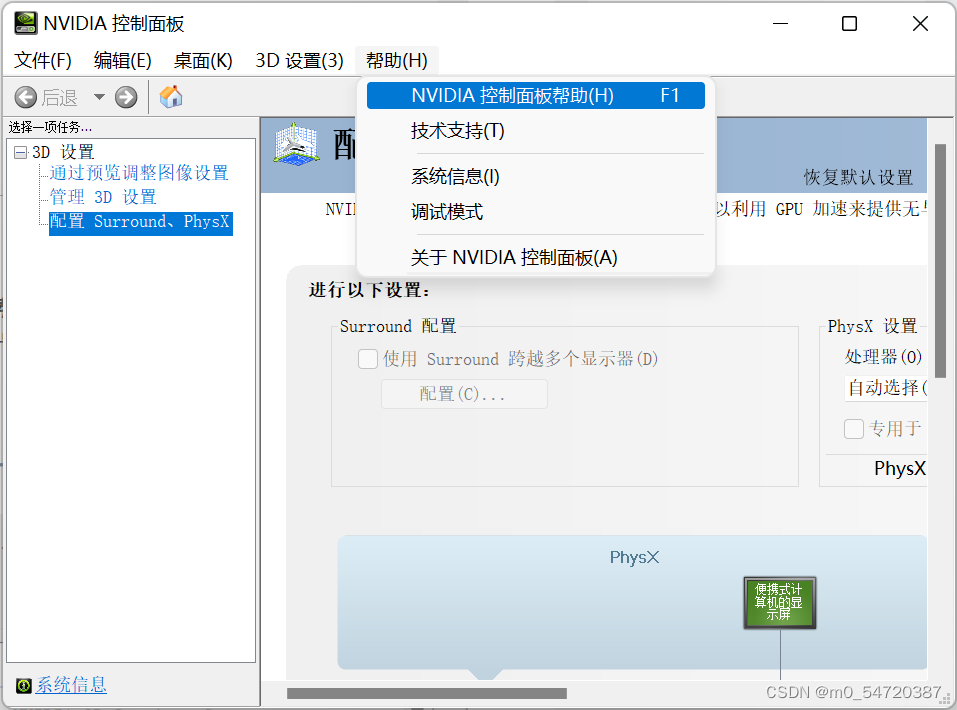Select 配置 Surround、PhysX tree item

pyautogui.click(x=140, y=222)
